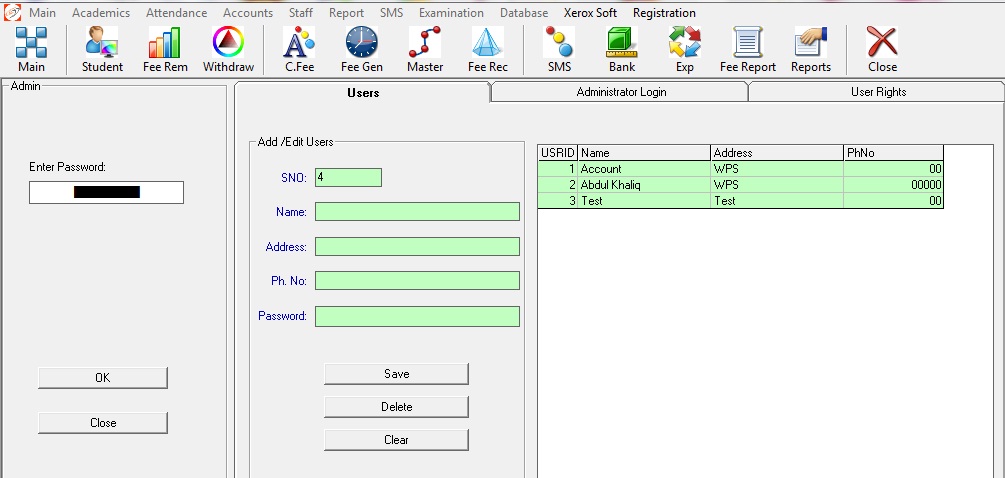Focus the Enter Password field
Screen dimensions: 1005x478
pyautogui.click(x=106, y=192)
